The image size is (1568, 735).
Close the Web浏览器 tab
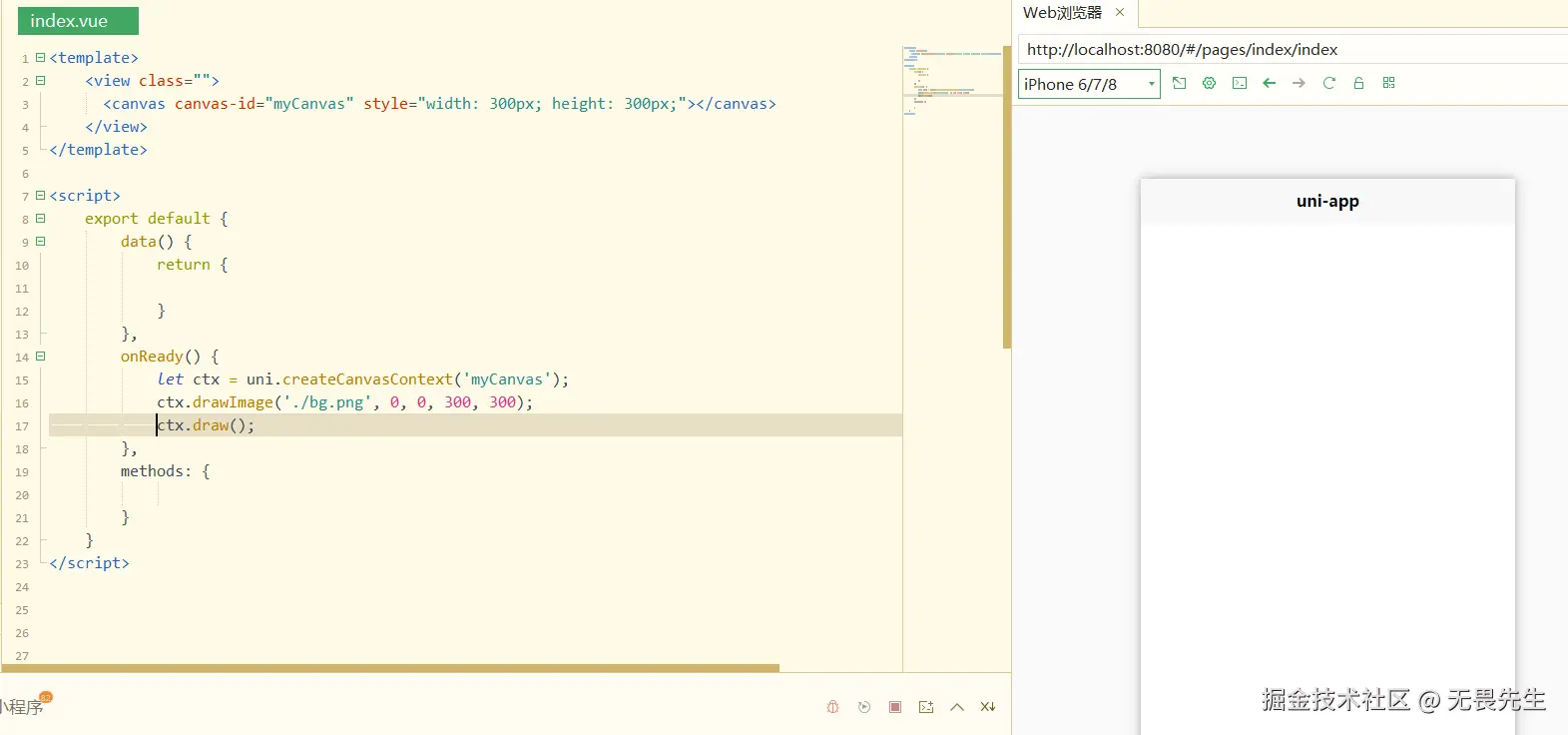1120,13
